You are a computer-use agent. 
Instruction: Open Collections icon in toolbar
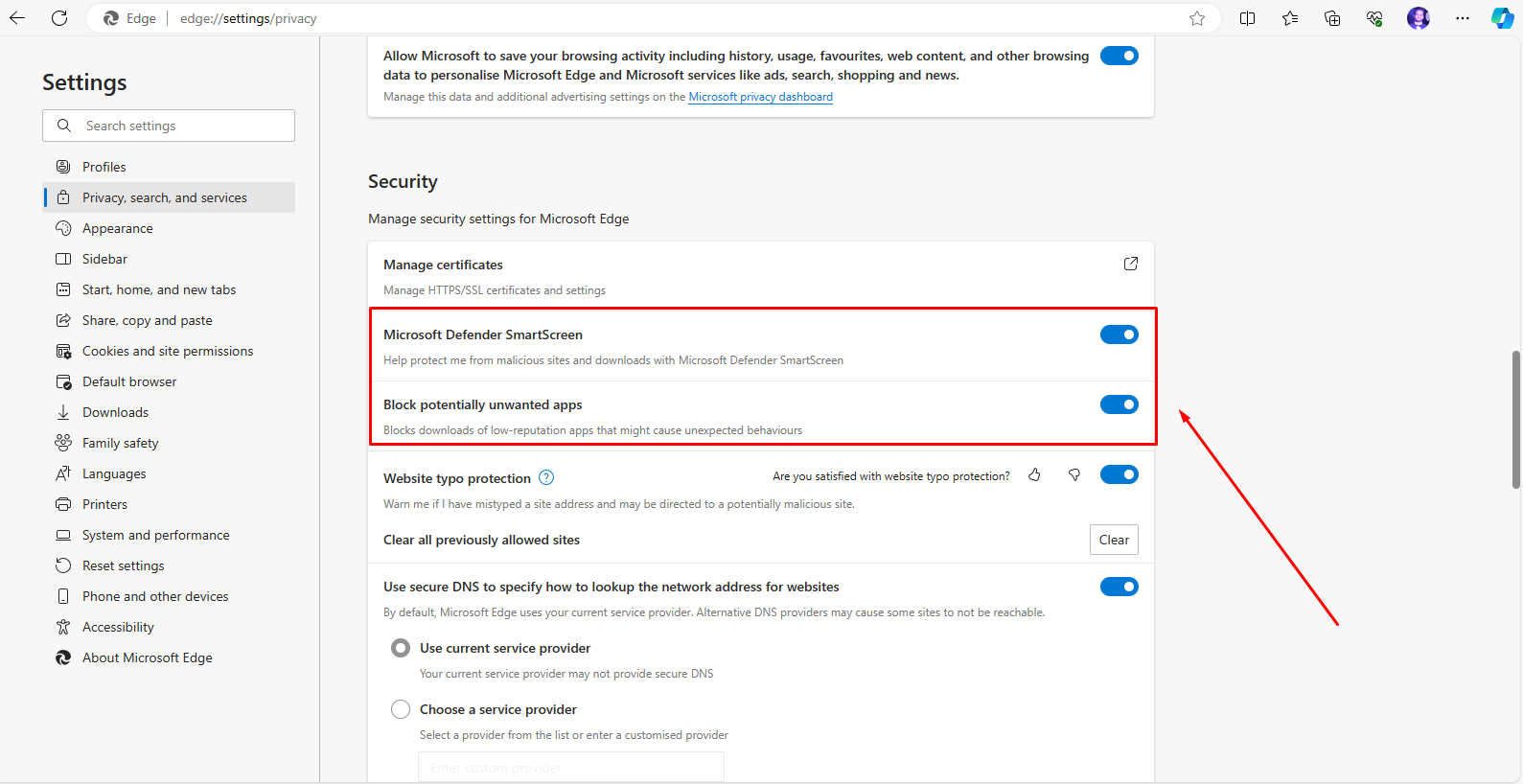click(1332, 18)
